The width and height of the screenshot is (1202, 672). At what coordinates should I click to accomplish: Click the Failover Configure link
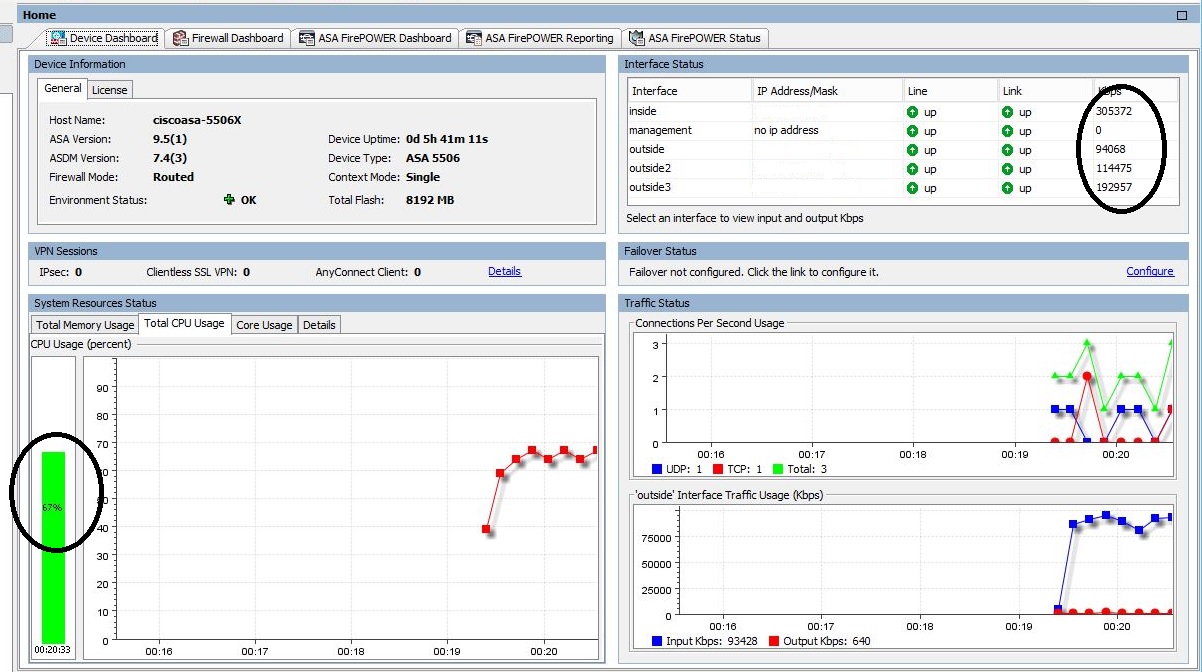[x=1149, y=271]
